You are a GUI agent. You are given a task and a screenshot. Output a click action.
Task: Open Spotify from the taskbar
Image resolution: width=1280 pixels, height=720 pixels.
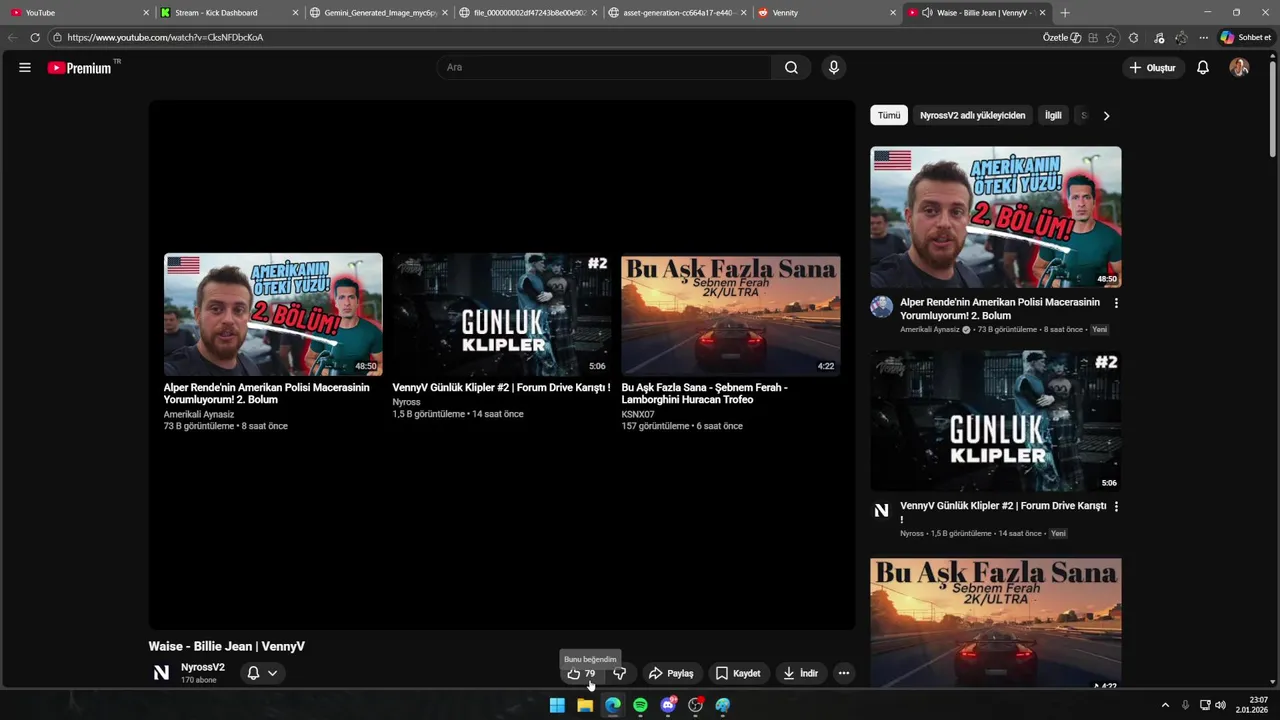point(640,705)
